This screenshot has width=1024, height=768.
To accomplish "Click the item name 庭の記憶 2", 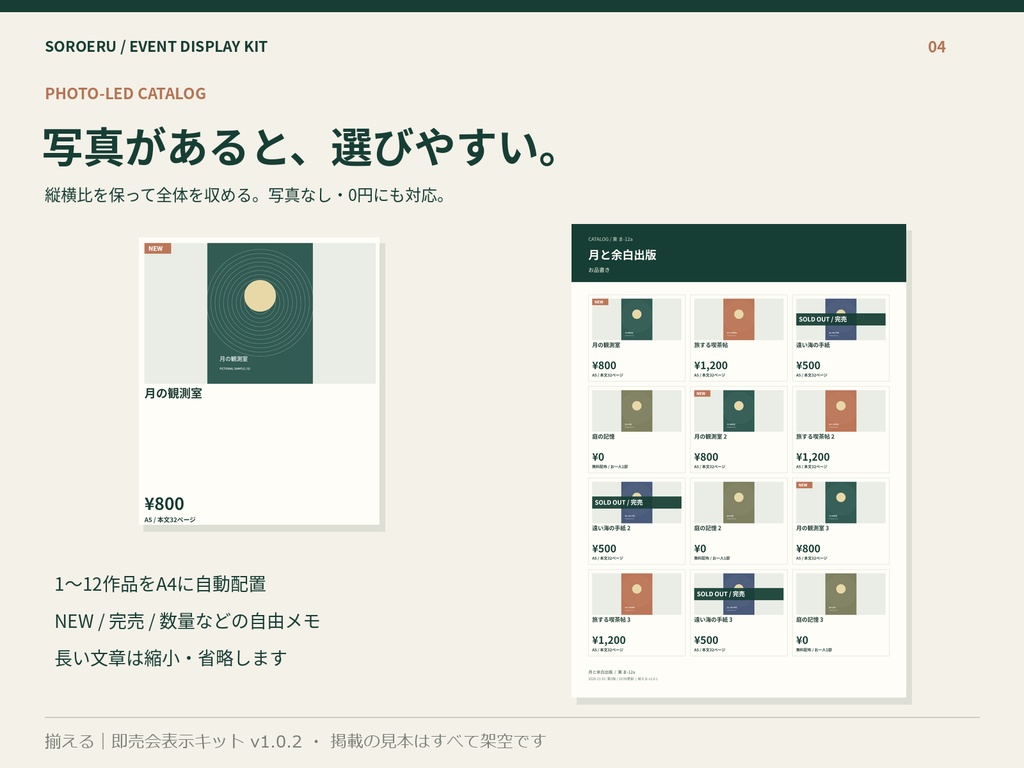I will pyautogui.click(x=707, y=528).
